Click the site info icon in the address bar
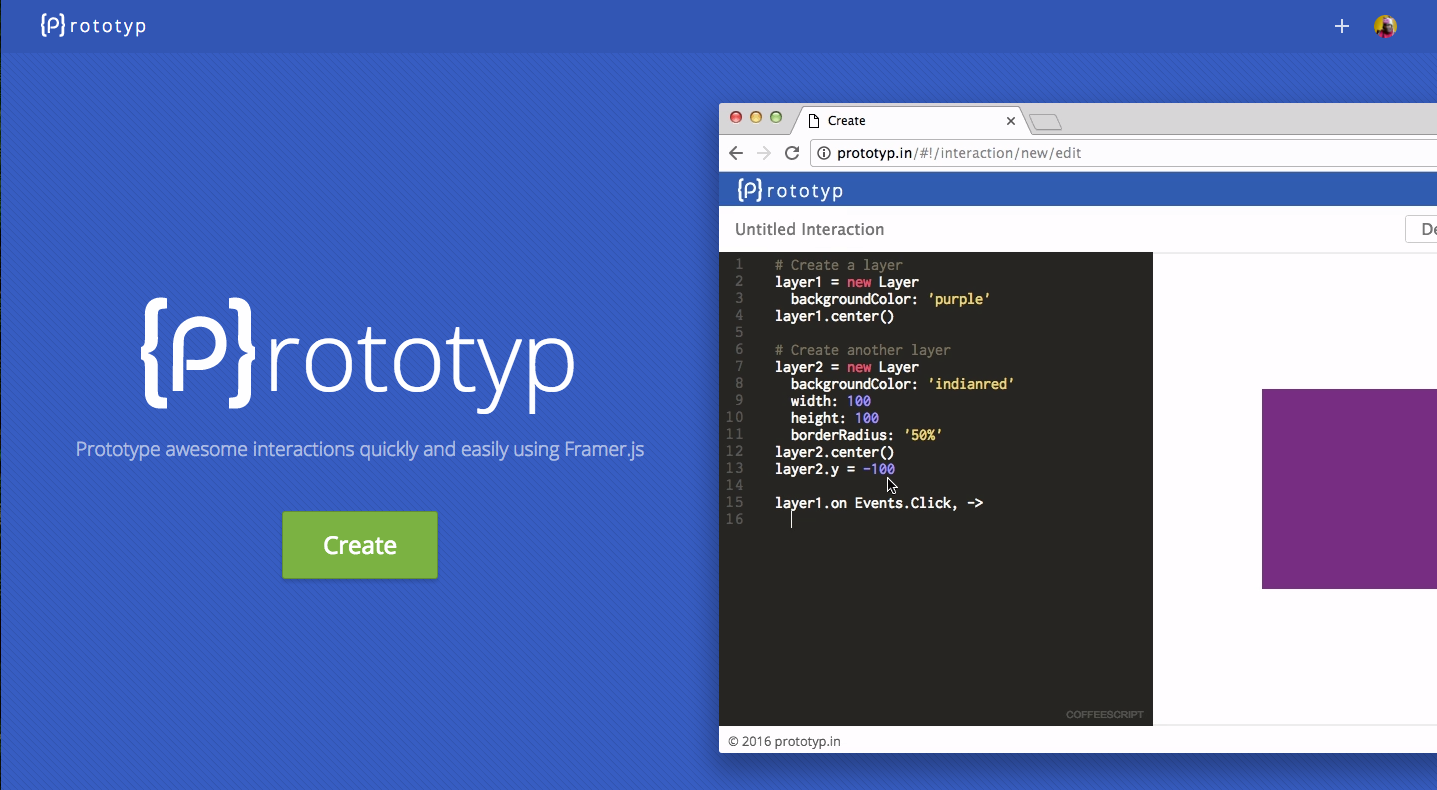 [822, 153]
